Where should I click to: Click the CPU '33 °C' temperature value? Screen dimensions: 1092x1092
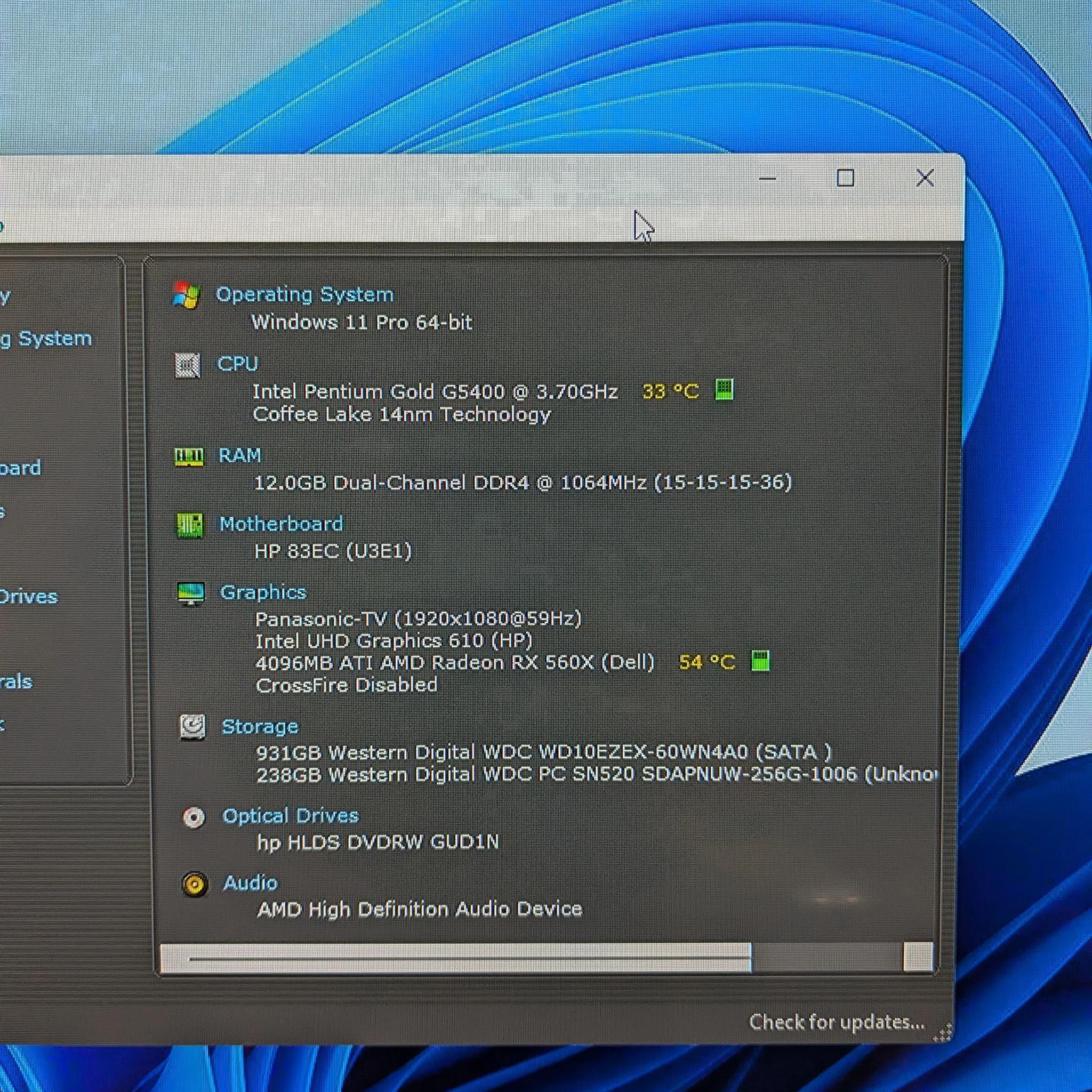pyautogui.click(x=671, y=391)
